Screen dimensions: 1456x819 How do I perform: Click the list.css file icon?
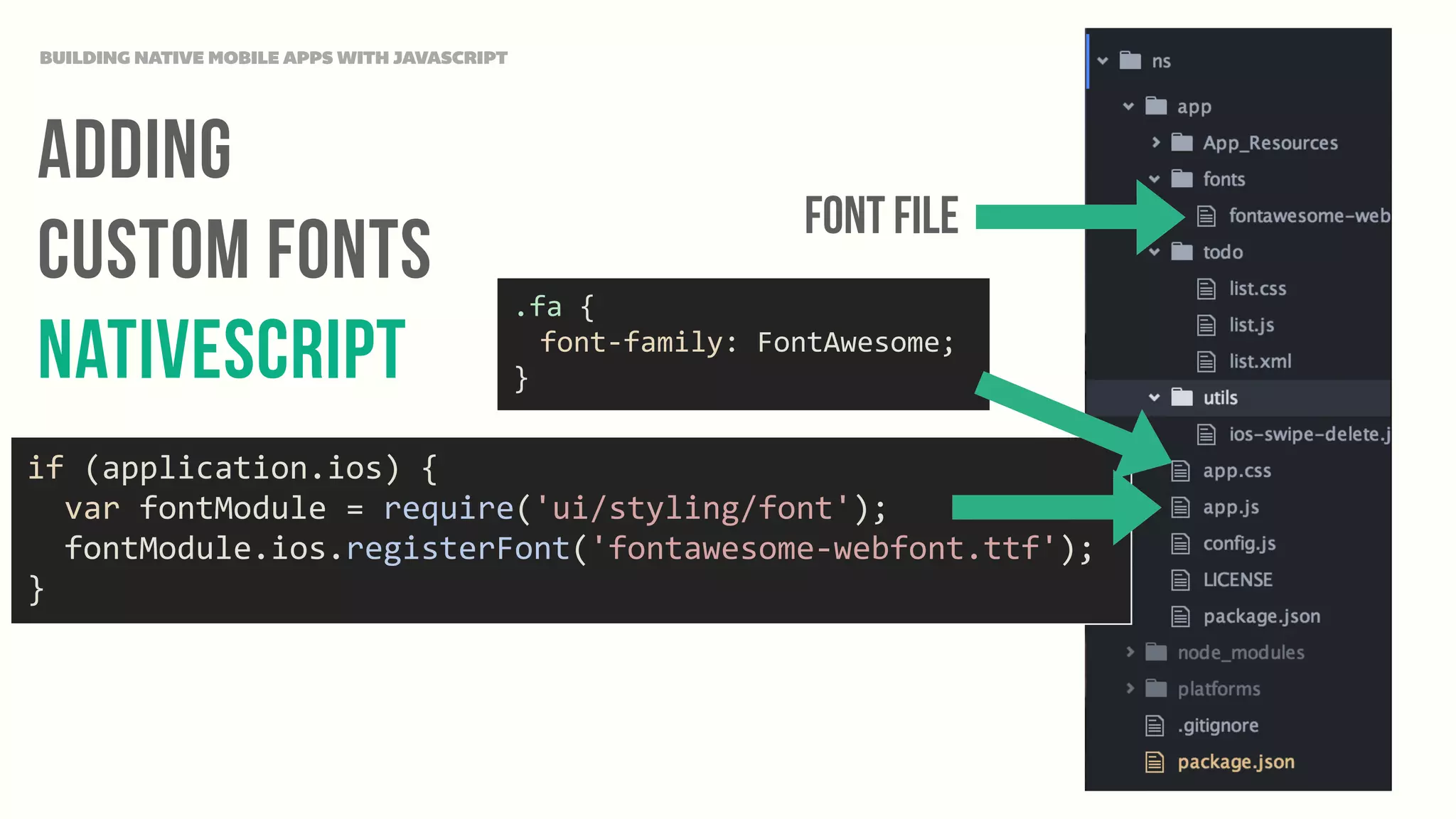click(1206, 289)
